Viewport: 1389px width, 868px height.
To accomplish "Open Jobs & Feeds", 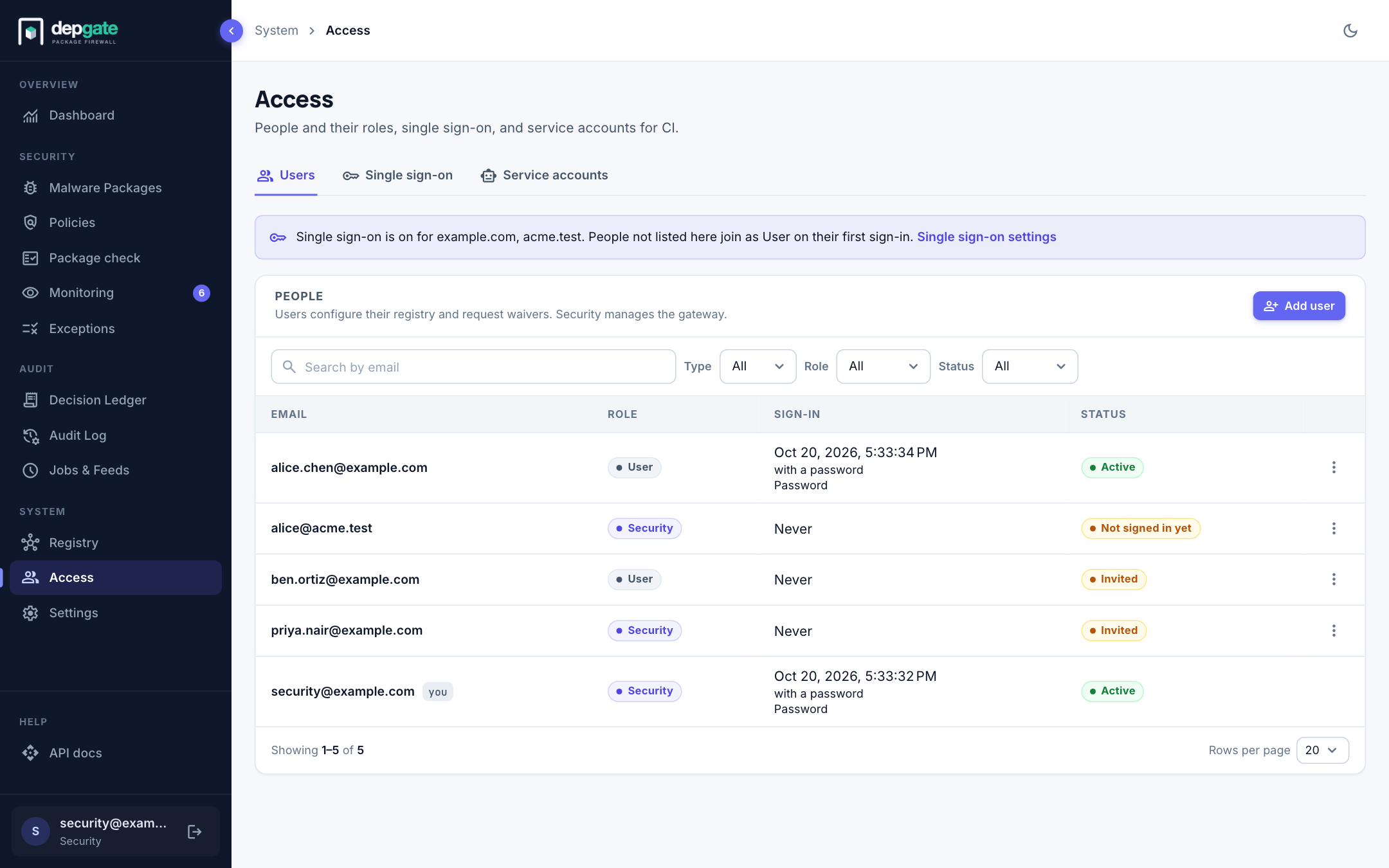I will pyautogui.click(x=116, y=470).
